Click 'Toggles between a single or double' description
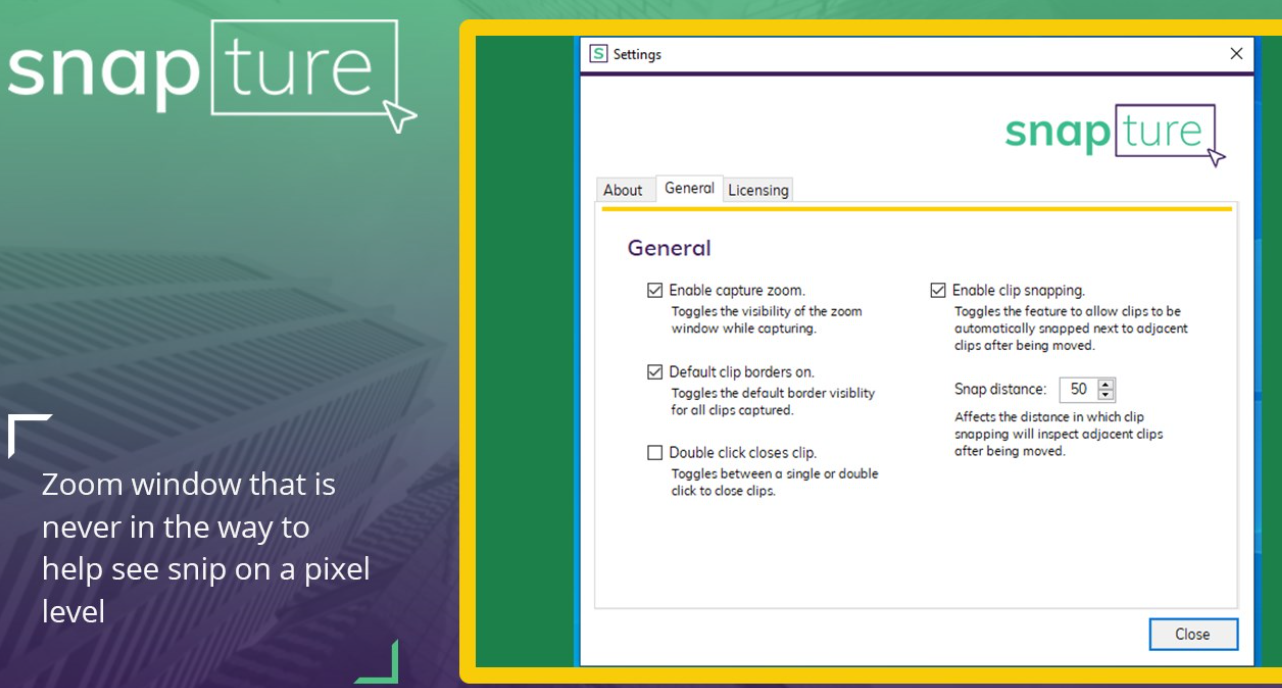Image resolution: width=1282 pixels, height=688 pixels. [775, 474]
